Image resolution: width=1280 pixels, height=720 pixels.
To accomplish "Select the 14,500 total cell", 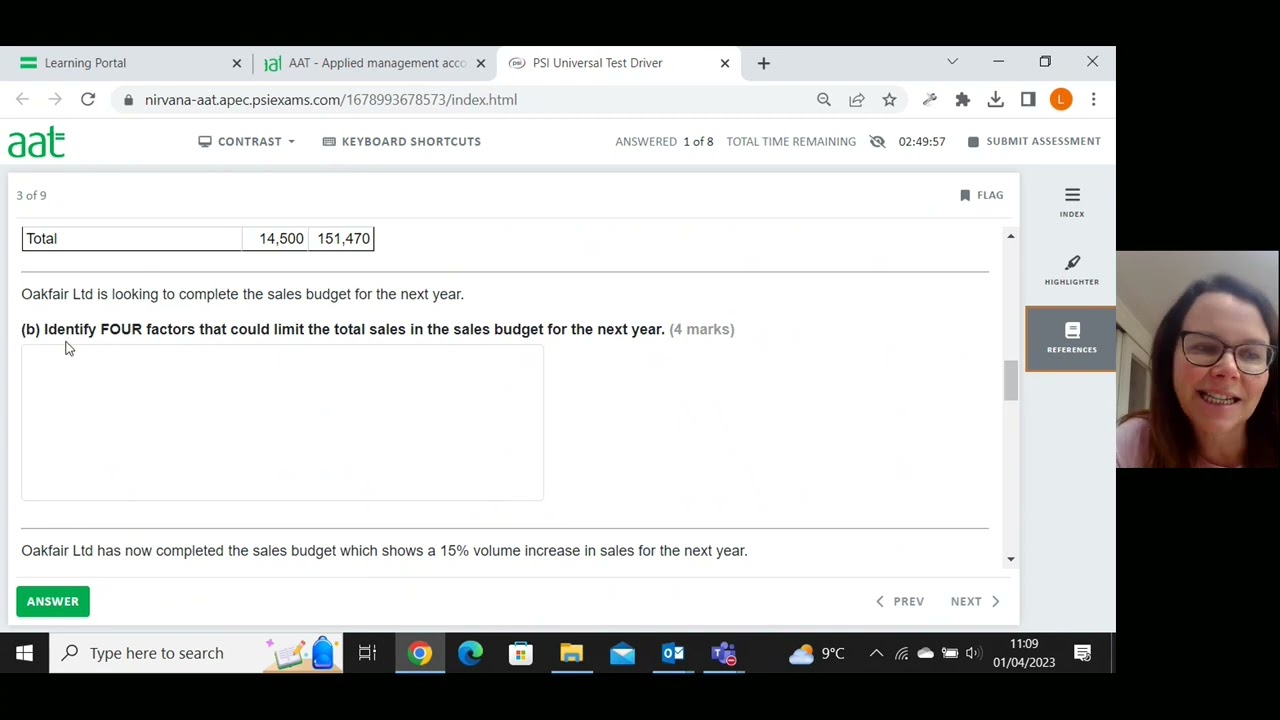I will tap(276, 238).
